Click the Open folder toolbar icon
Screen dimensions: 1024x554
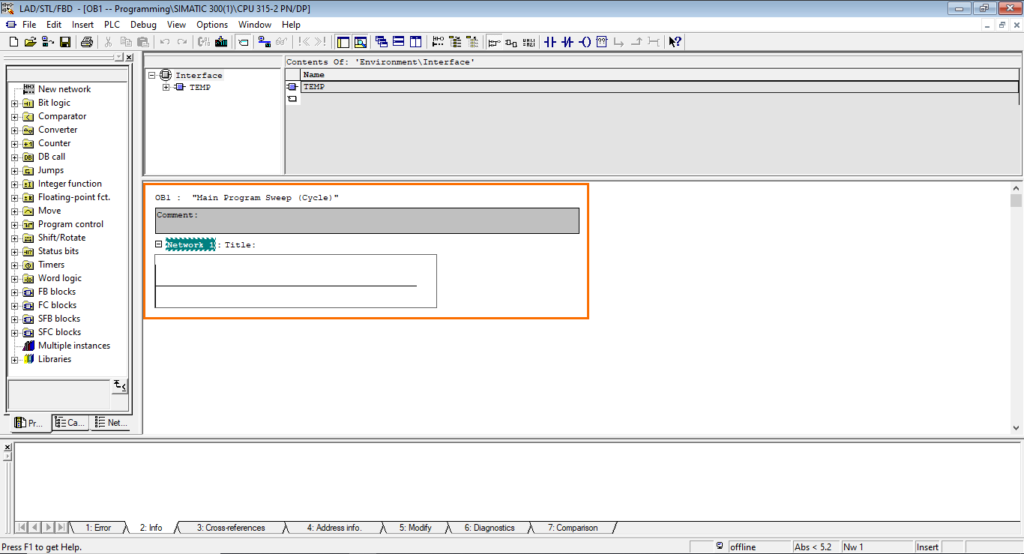pyautogui.click(x=30, y=42)
